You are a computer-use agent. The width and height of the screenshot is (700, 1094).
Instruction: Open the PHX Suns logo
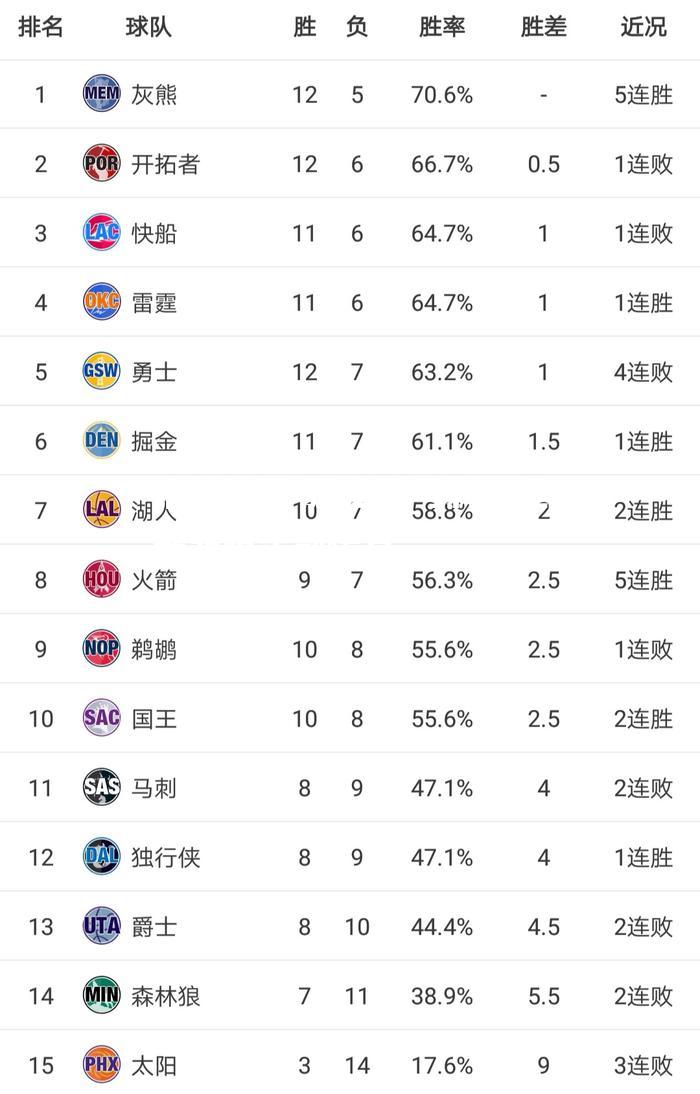point(102,1065)
